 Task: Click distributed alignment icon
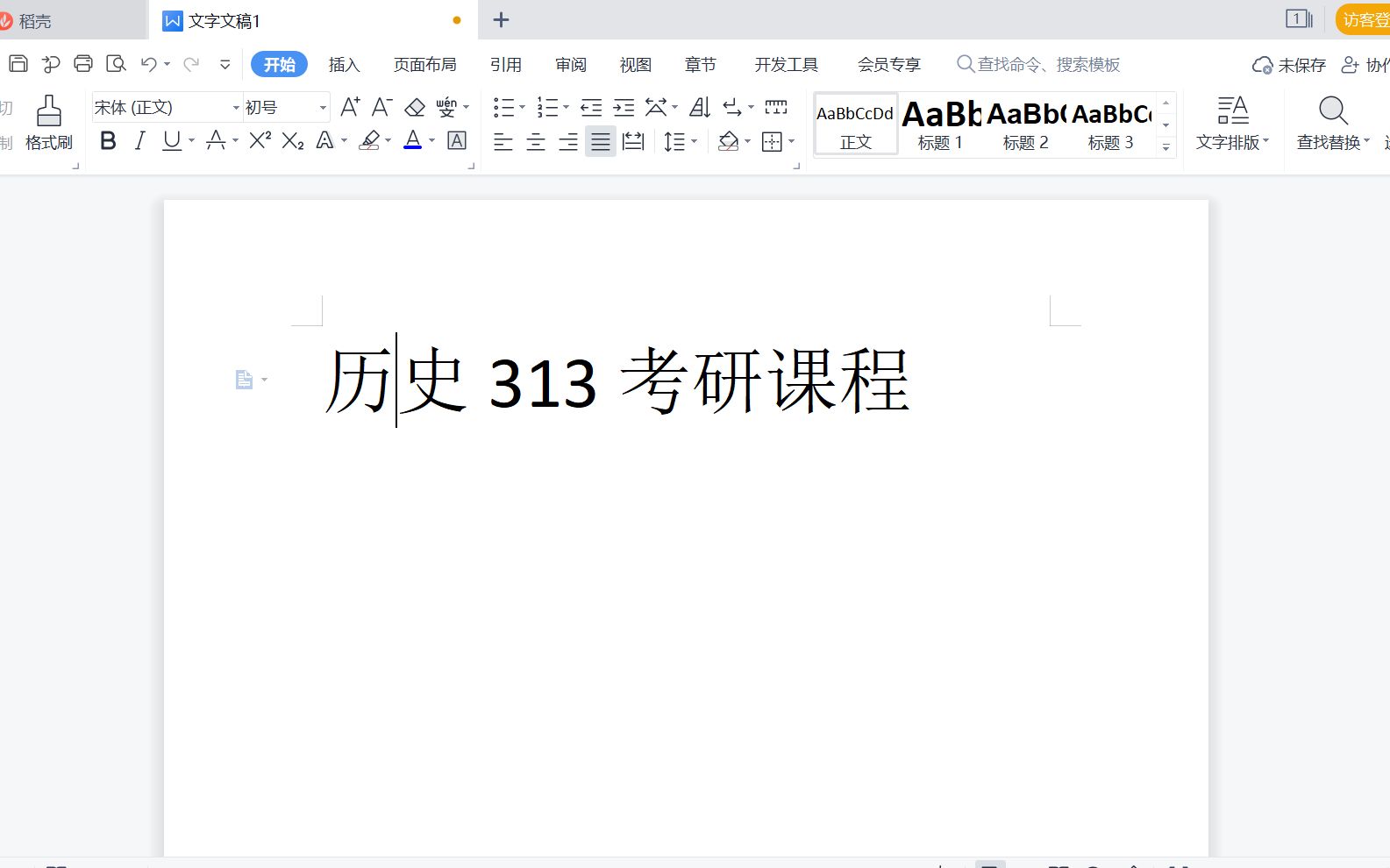633,141
